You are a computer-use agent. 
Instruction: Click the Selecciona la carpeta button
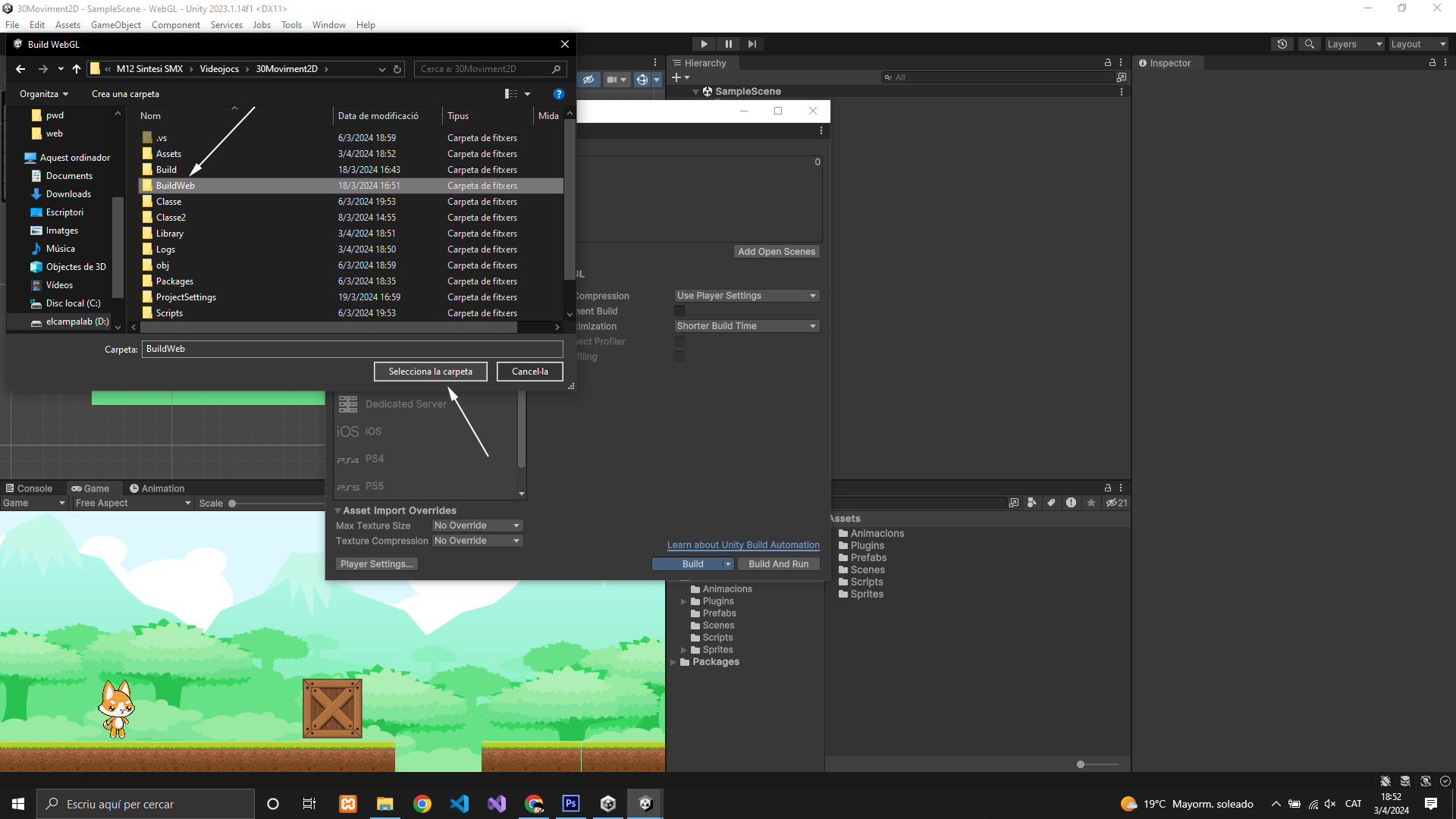(x=430, y=372)
